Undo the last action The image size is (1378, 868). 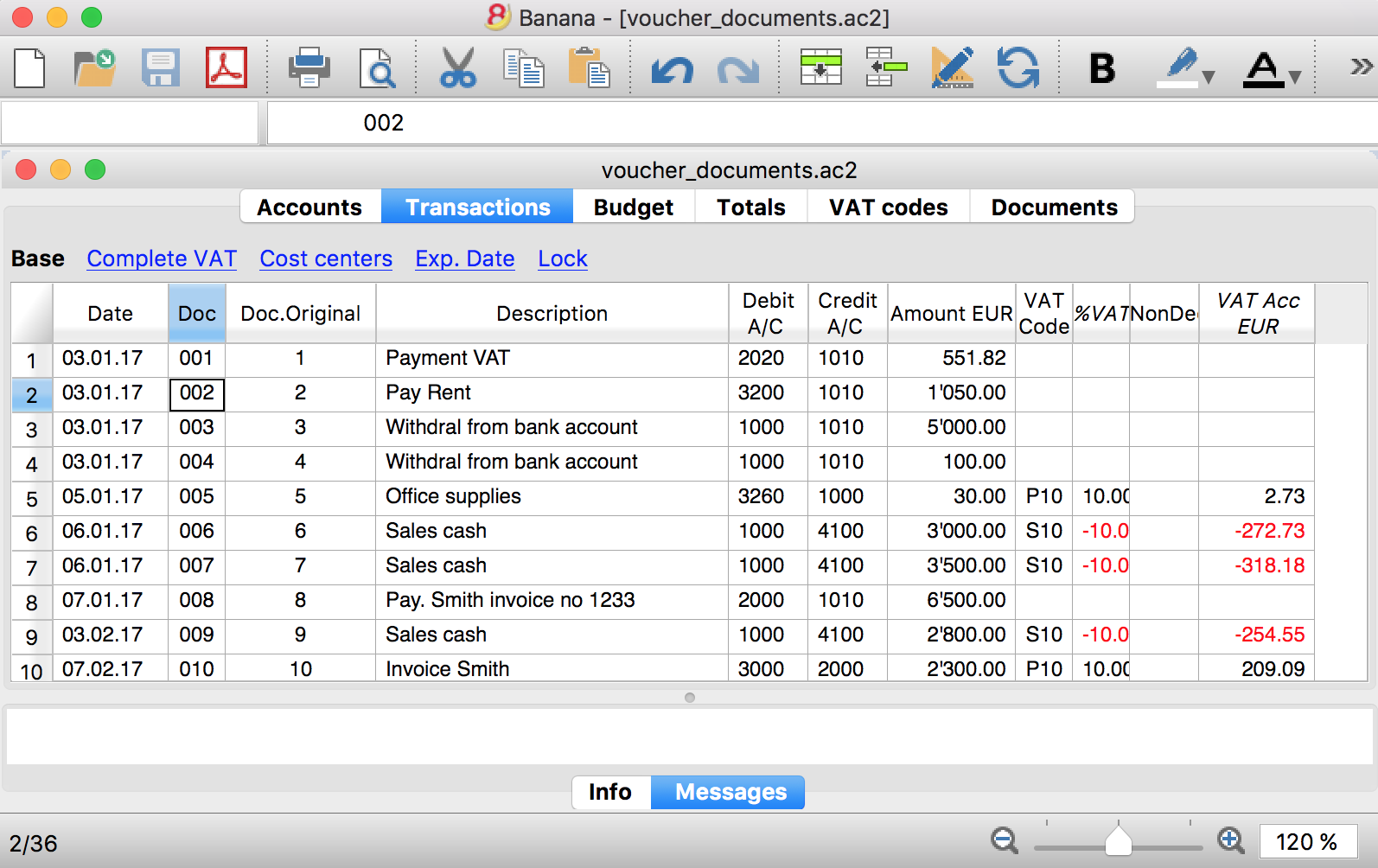672,70
